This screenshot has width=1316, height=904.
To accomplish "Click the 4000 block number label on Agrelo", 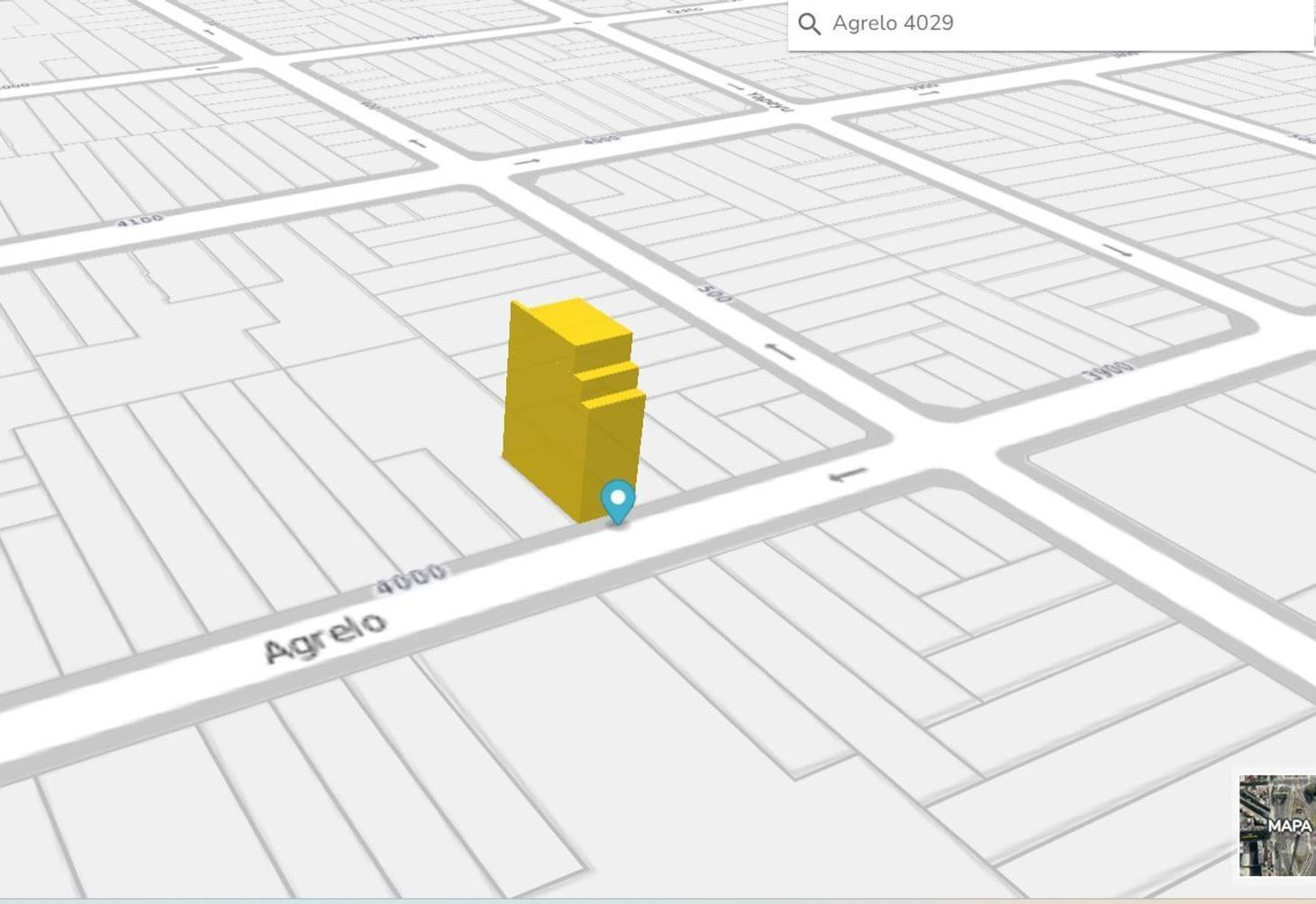I will point(411,580).
